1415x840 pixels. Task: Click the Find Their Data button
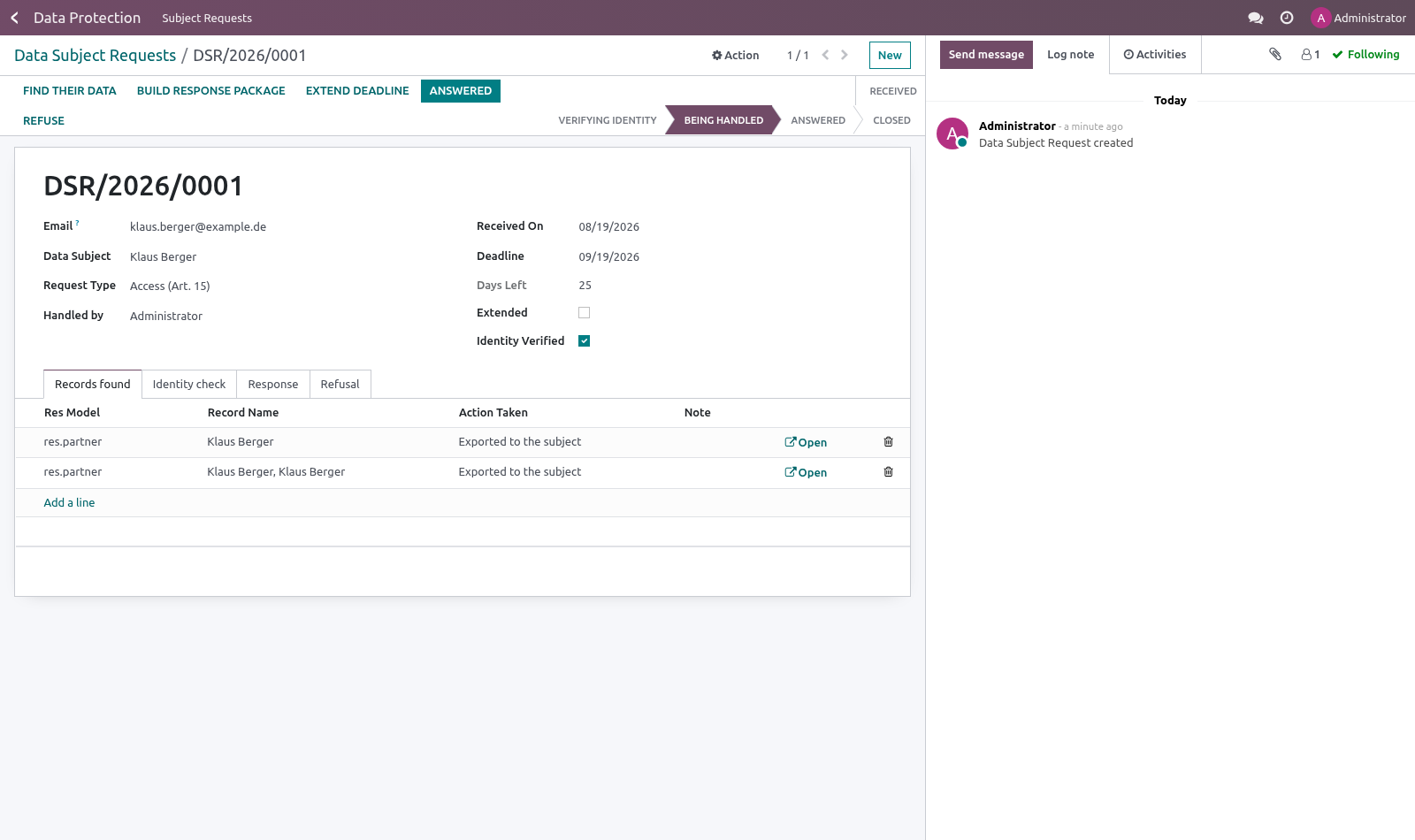(70, 91)
